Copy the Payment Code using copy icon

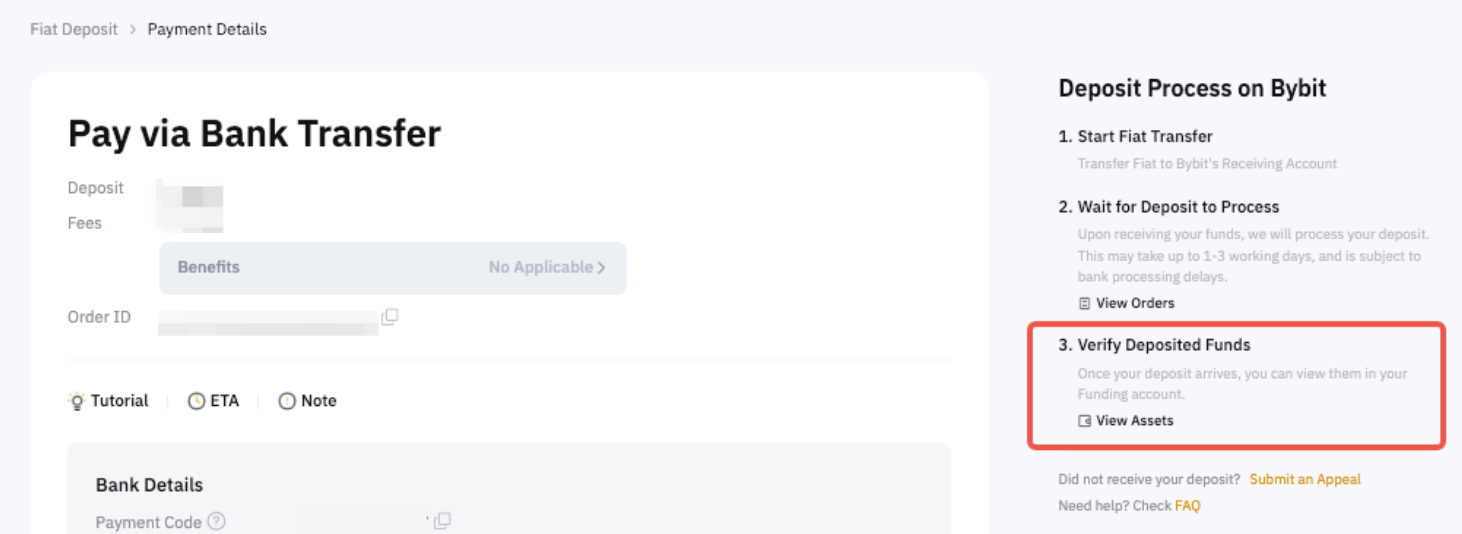(x=443, y=521)
